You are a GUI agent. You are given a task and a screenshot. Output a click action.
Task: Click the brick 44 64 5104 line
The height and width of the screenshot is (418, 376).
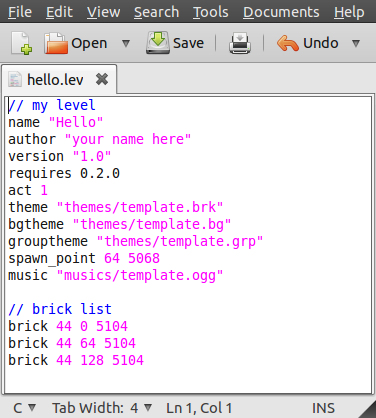72,343
